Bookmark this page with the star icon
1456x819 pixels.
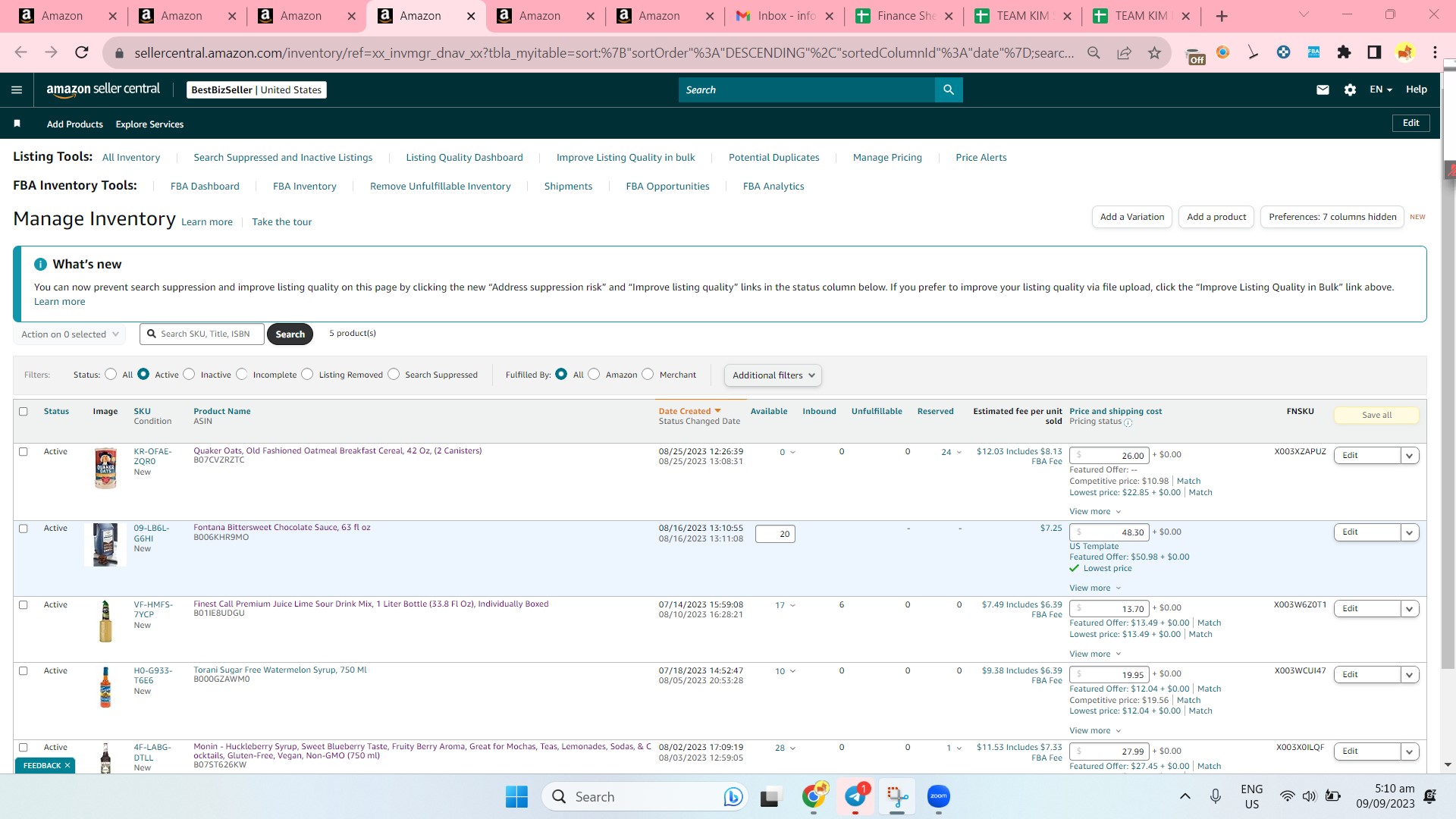coord(1154,52)
